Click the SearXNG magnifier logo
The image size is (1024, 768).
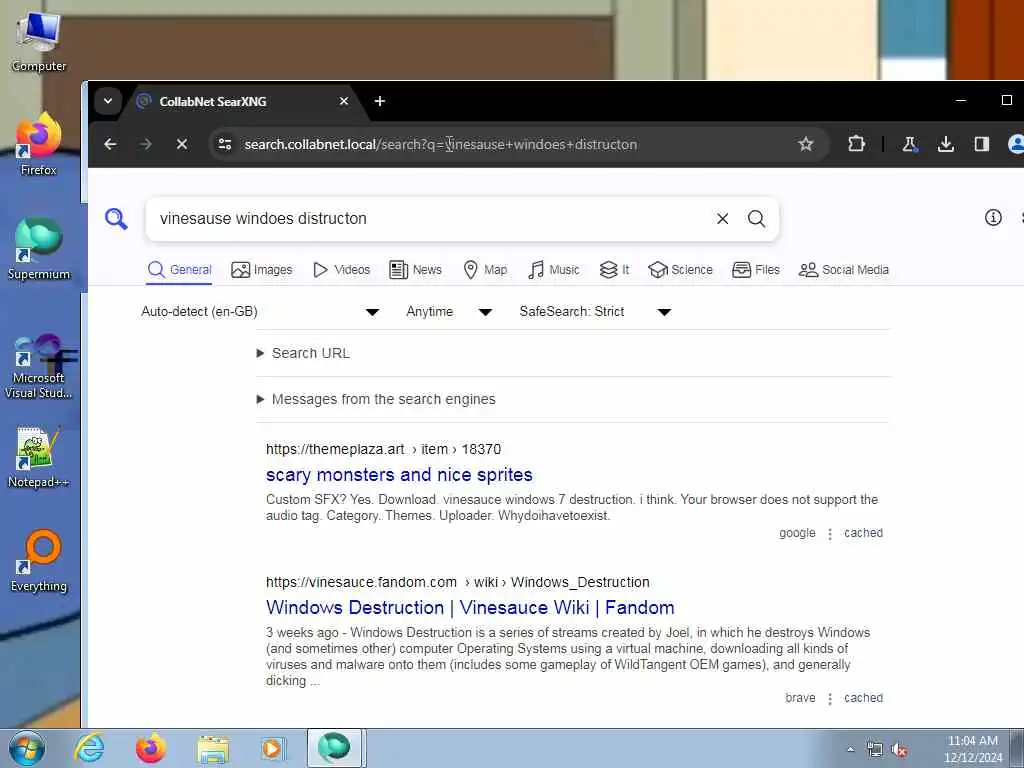click(x=116, y=218)
